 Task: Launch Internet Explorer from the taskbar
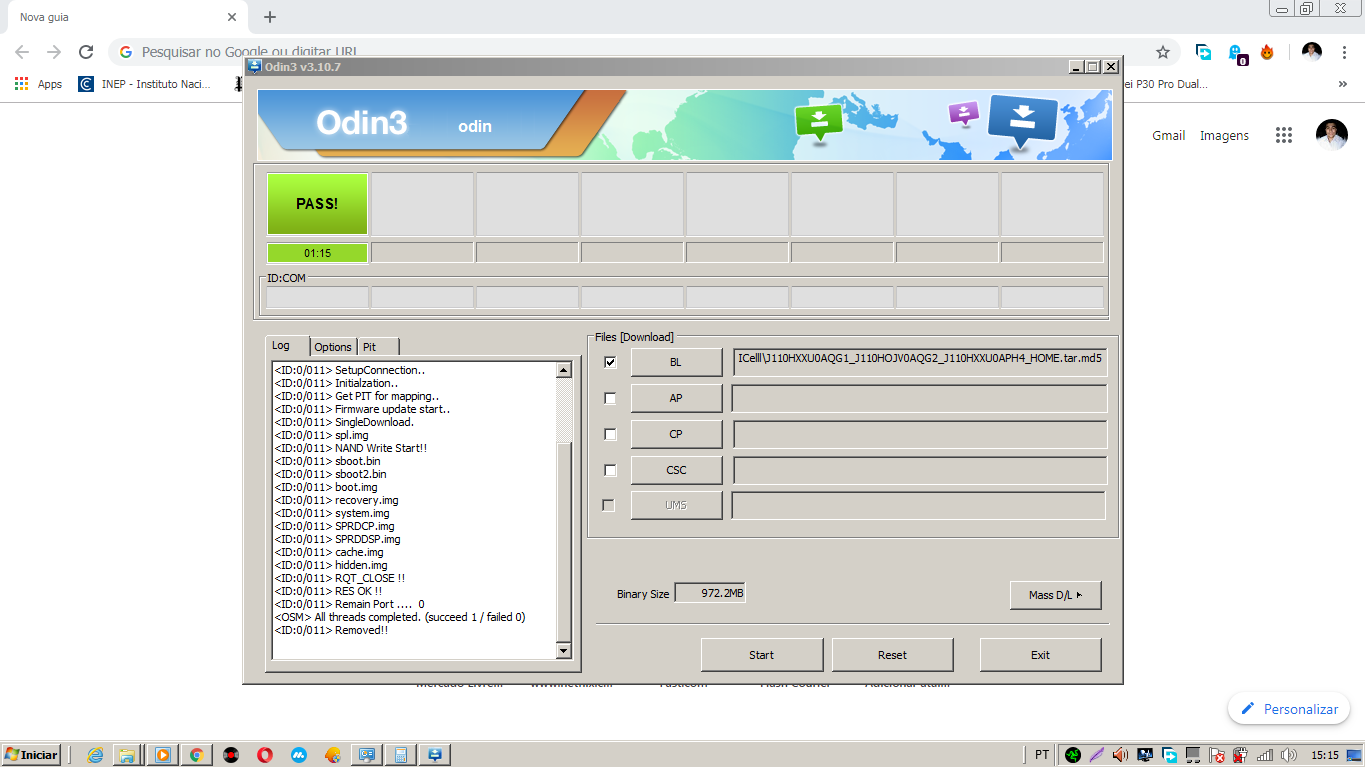[x=96, y=755]
